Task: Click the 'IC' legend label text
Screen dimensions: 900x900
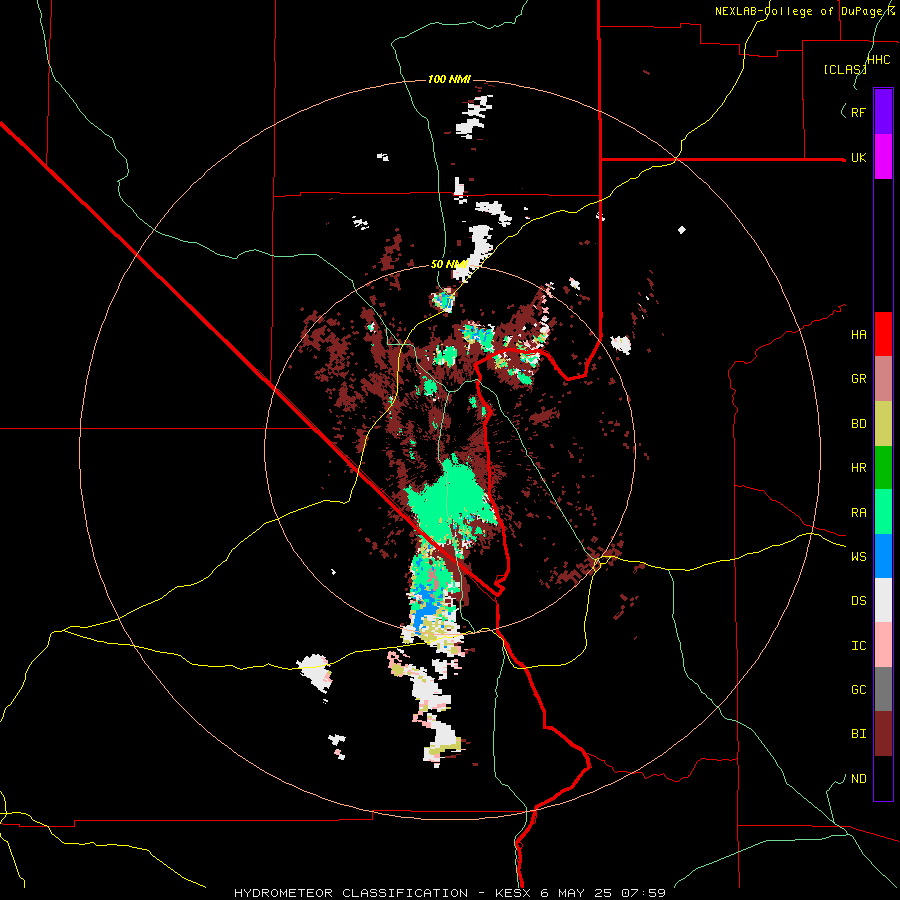Action: [858, 646]
